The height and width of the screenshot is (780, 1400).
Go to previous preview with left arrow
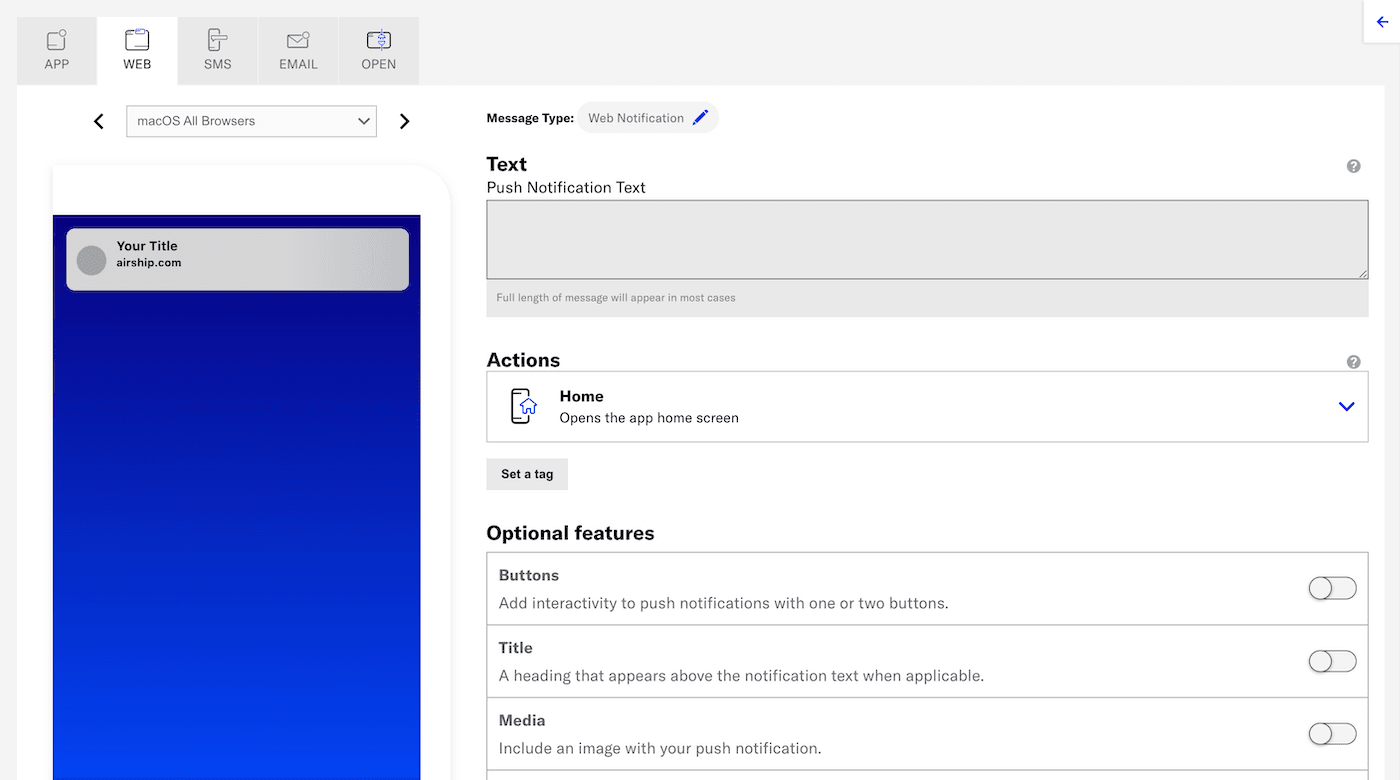click(99, 121)
